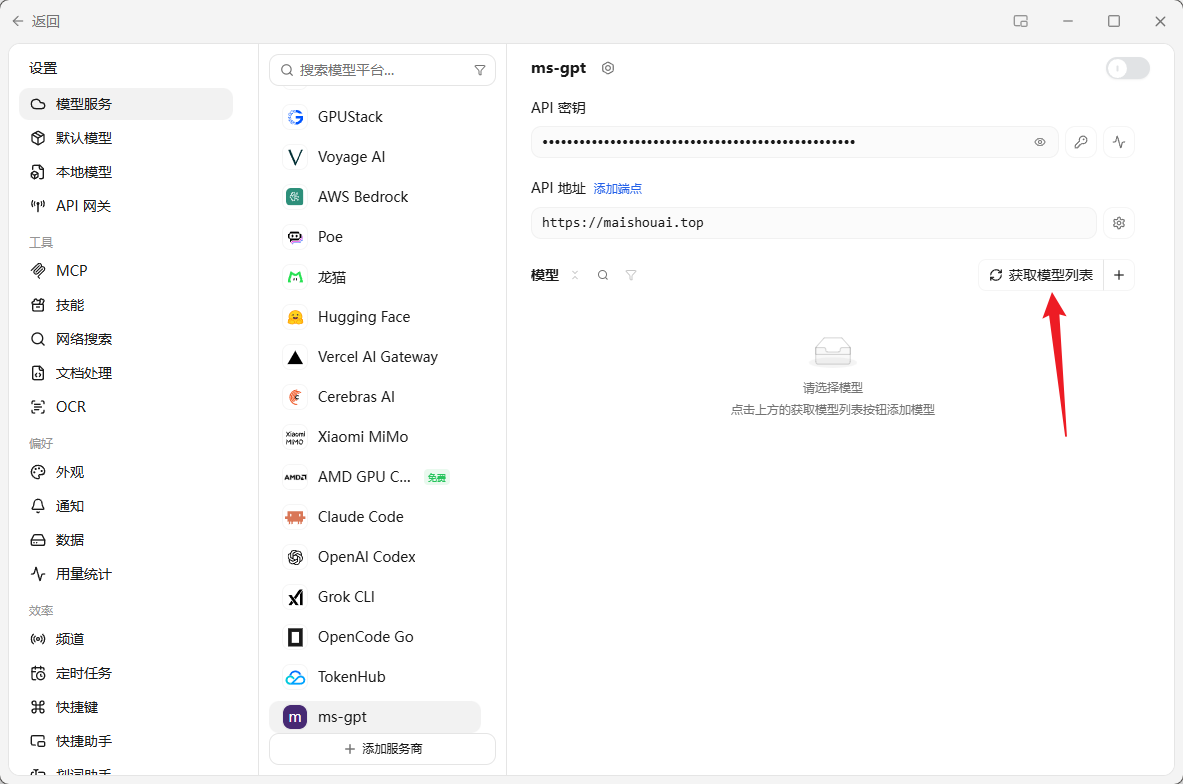1183x784 pixels.
Task: Open ms-gpt provider settings gear
Action: pos(608,68)
